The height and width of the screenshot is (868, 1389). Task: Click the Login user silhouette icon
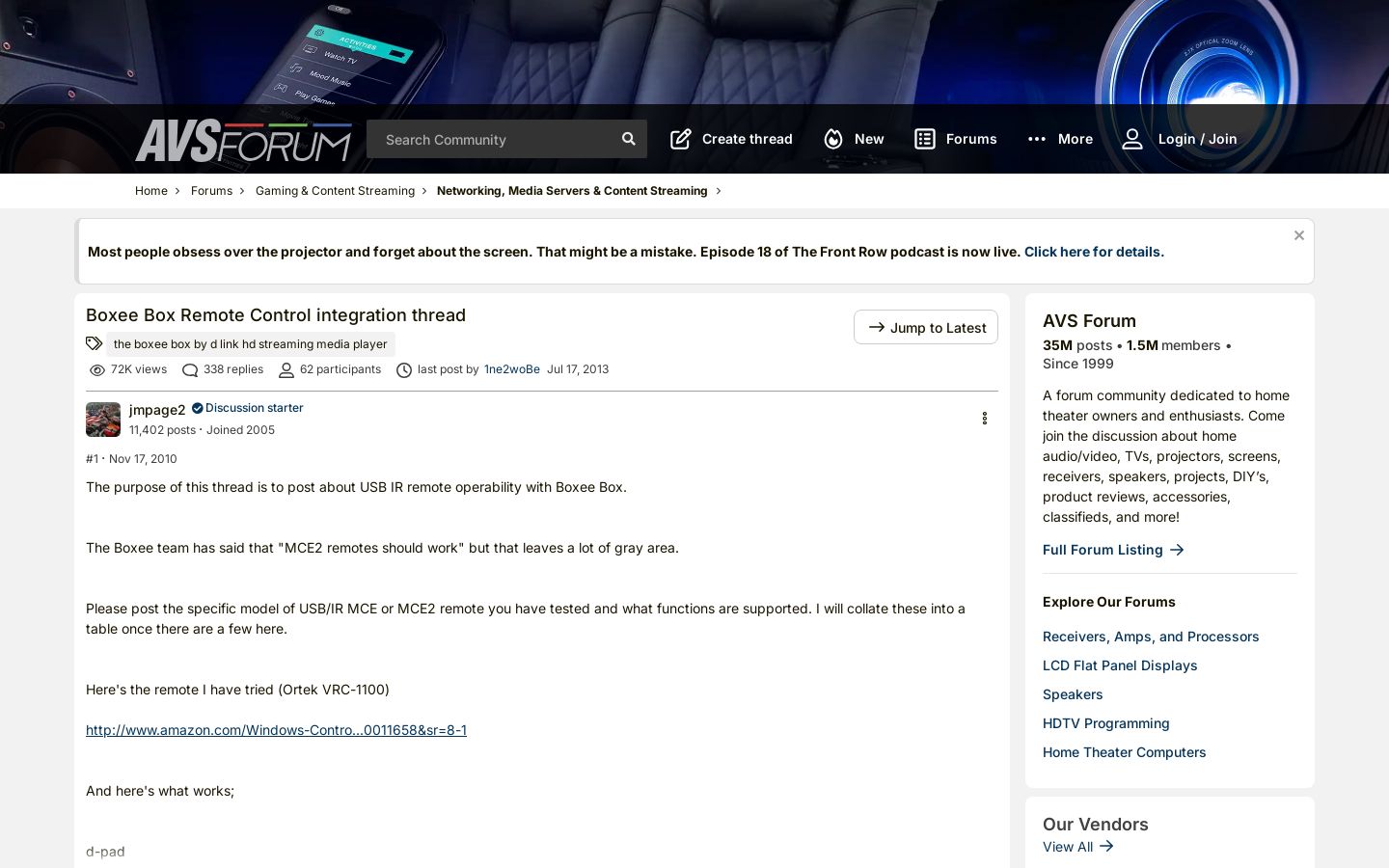point(1132,139)
